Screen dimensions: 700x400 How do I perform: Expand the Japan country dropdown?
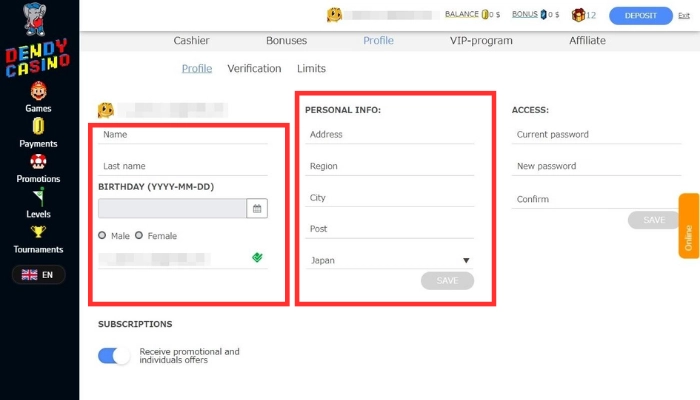(389, 260)
